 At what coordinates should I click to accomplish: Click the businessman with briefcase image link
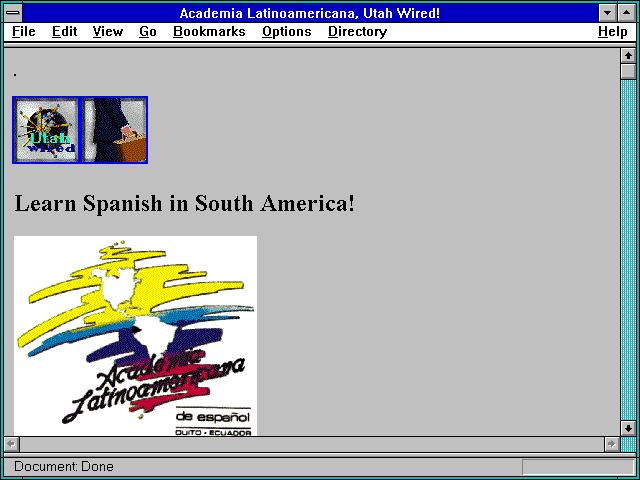114,130
